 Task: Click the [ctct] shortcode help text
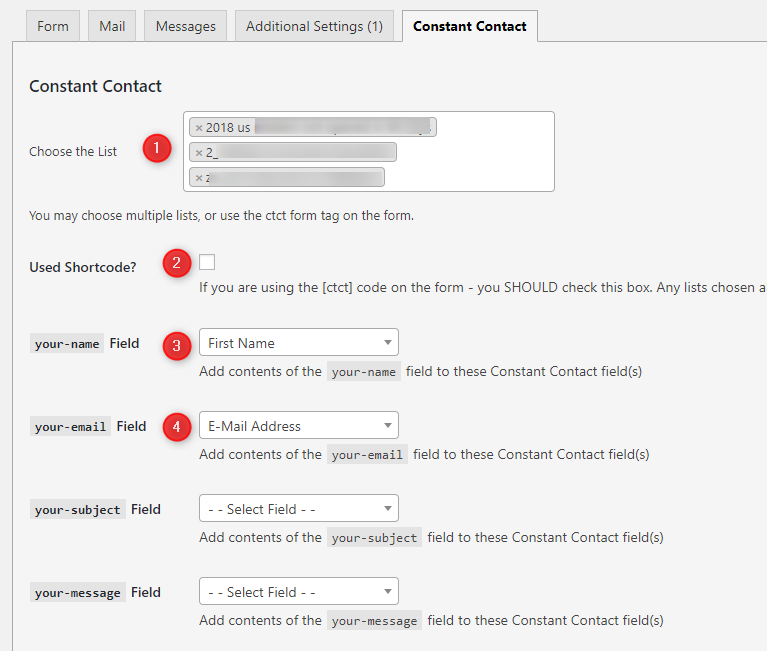tap(482, 288)
